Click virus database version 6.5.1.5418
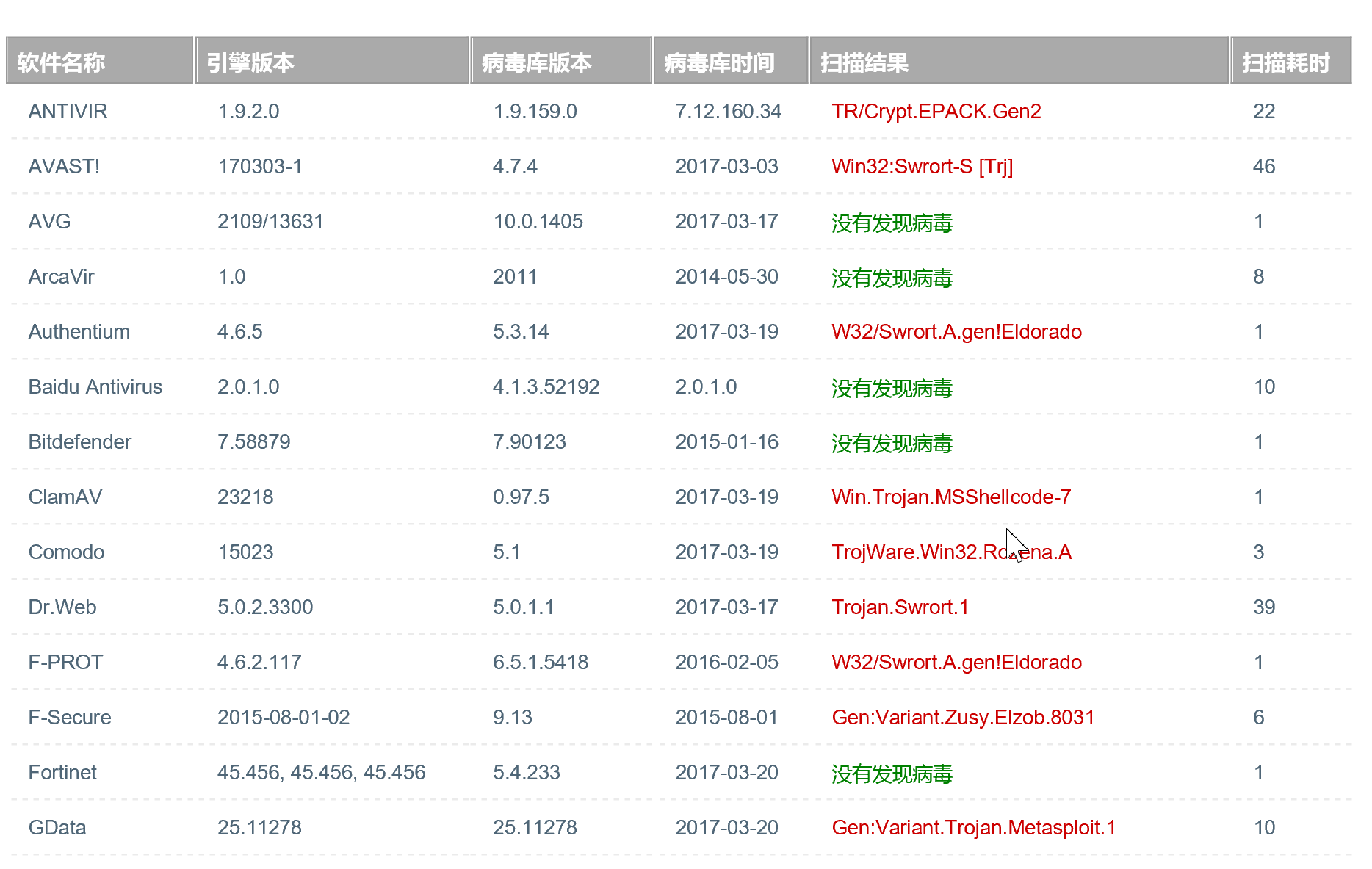The image size is (1372, 869). (541, 663)
